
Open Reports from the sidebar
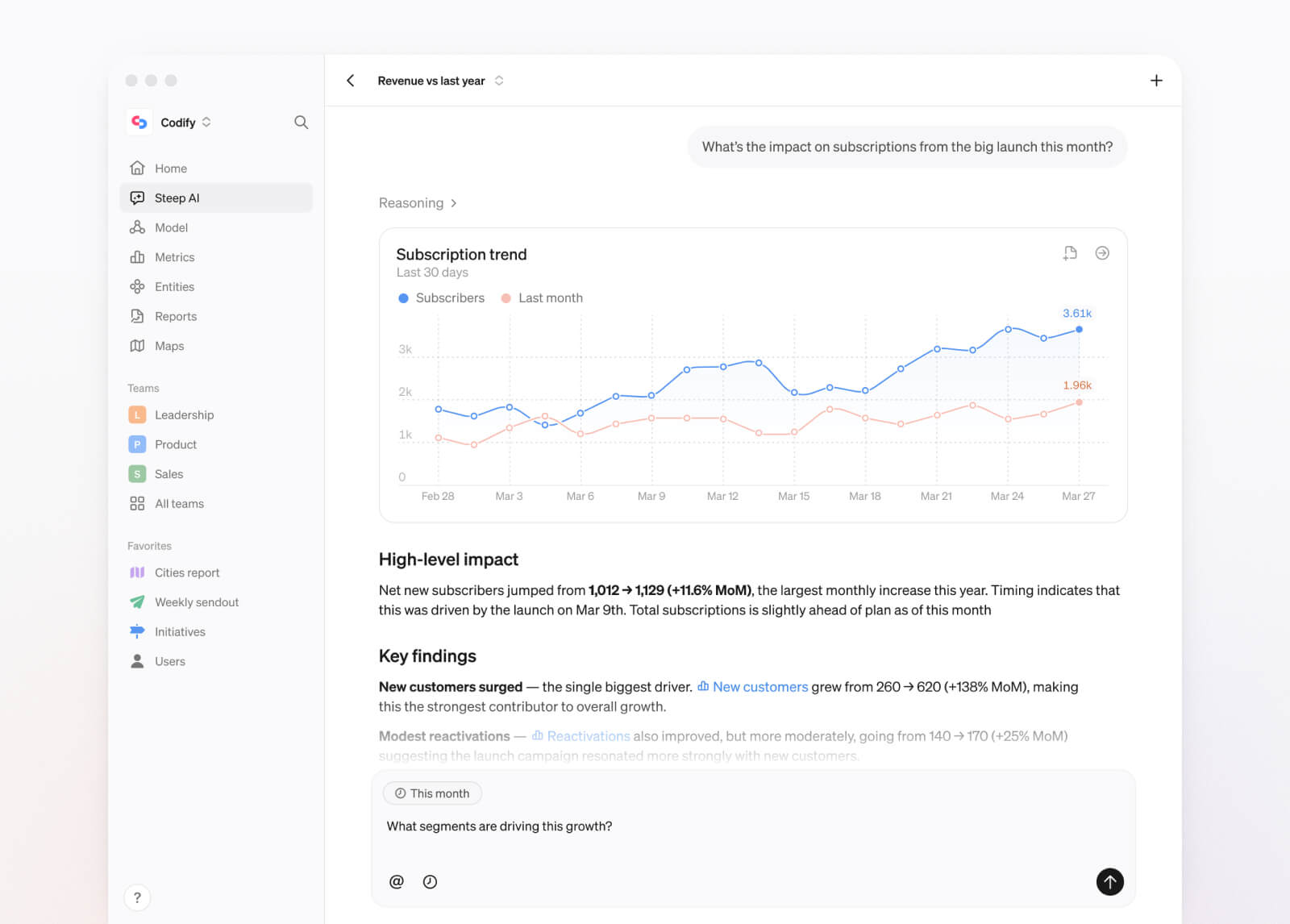pyautogui.click(x=175, y=316)
